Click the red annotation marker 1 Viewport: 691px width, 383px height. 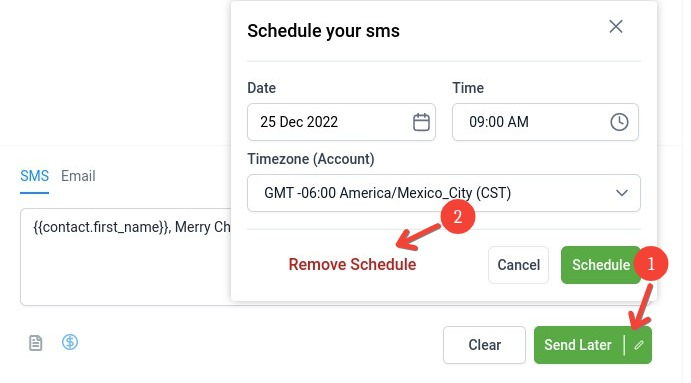[x=651, y=264]
